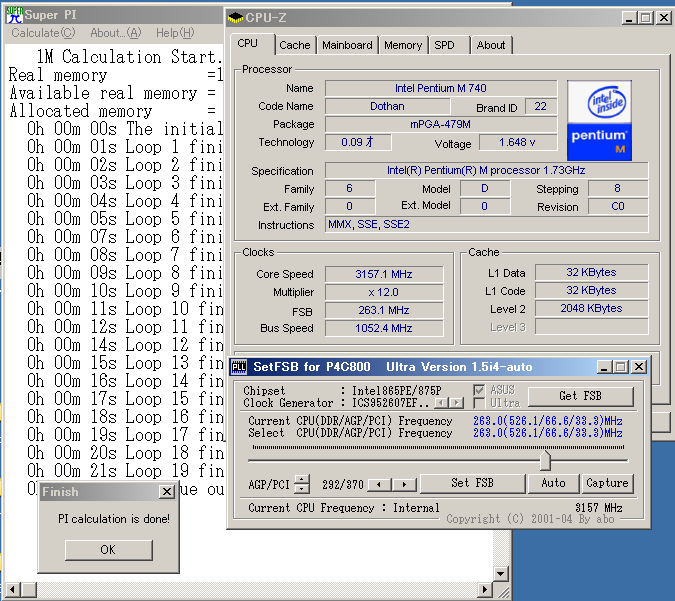The image size is (675, 601).
Task: Click the Super PI application icon
Action: click(14, 15)
